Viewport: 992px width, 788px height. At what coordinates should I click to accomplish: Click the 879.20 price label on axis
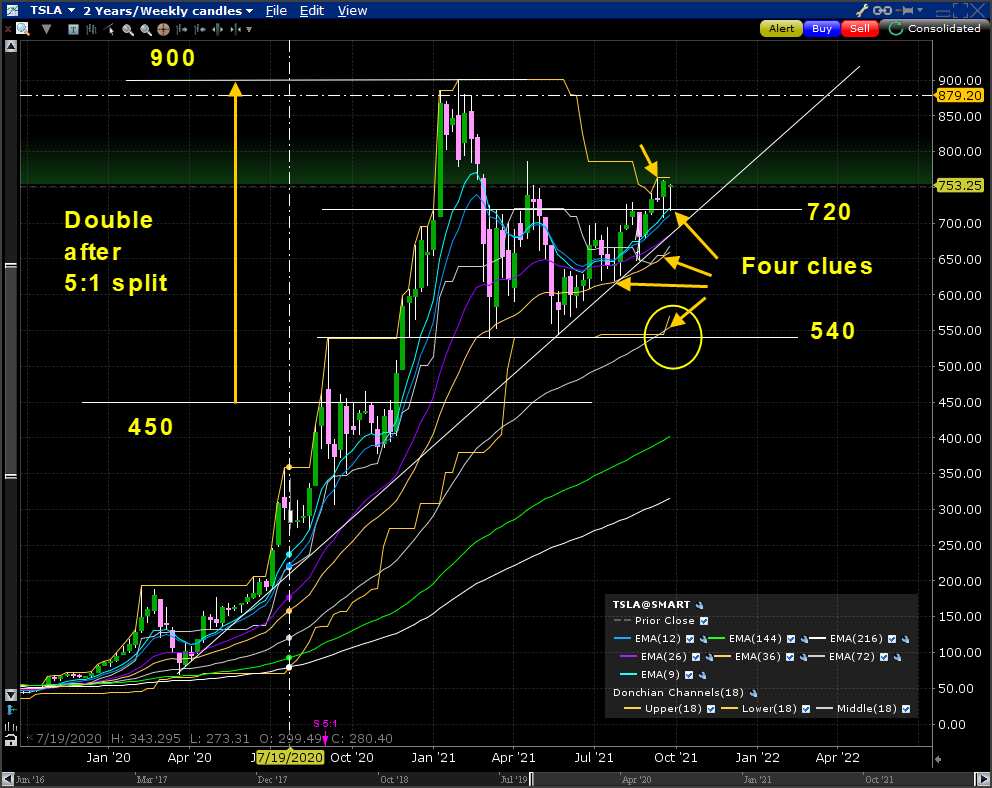pos(960,95)
